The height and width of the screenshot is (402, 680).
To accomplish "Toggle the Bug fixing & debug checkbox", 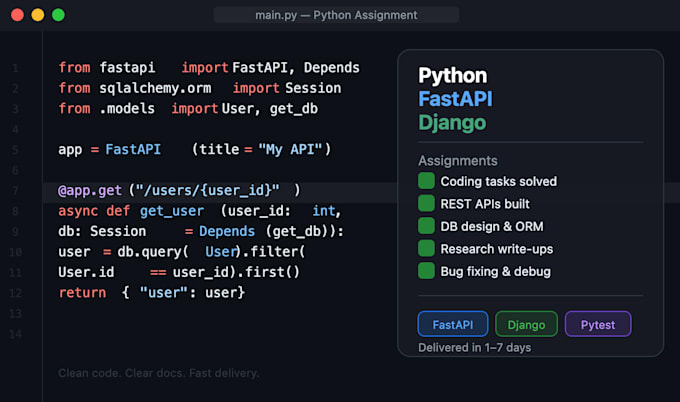I will [x=426, y=271].
